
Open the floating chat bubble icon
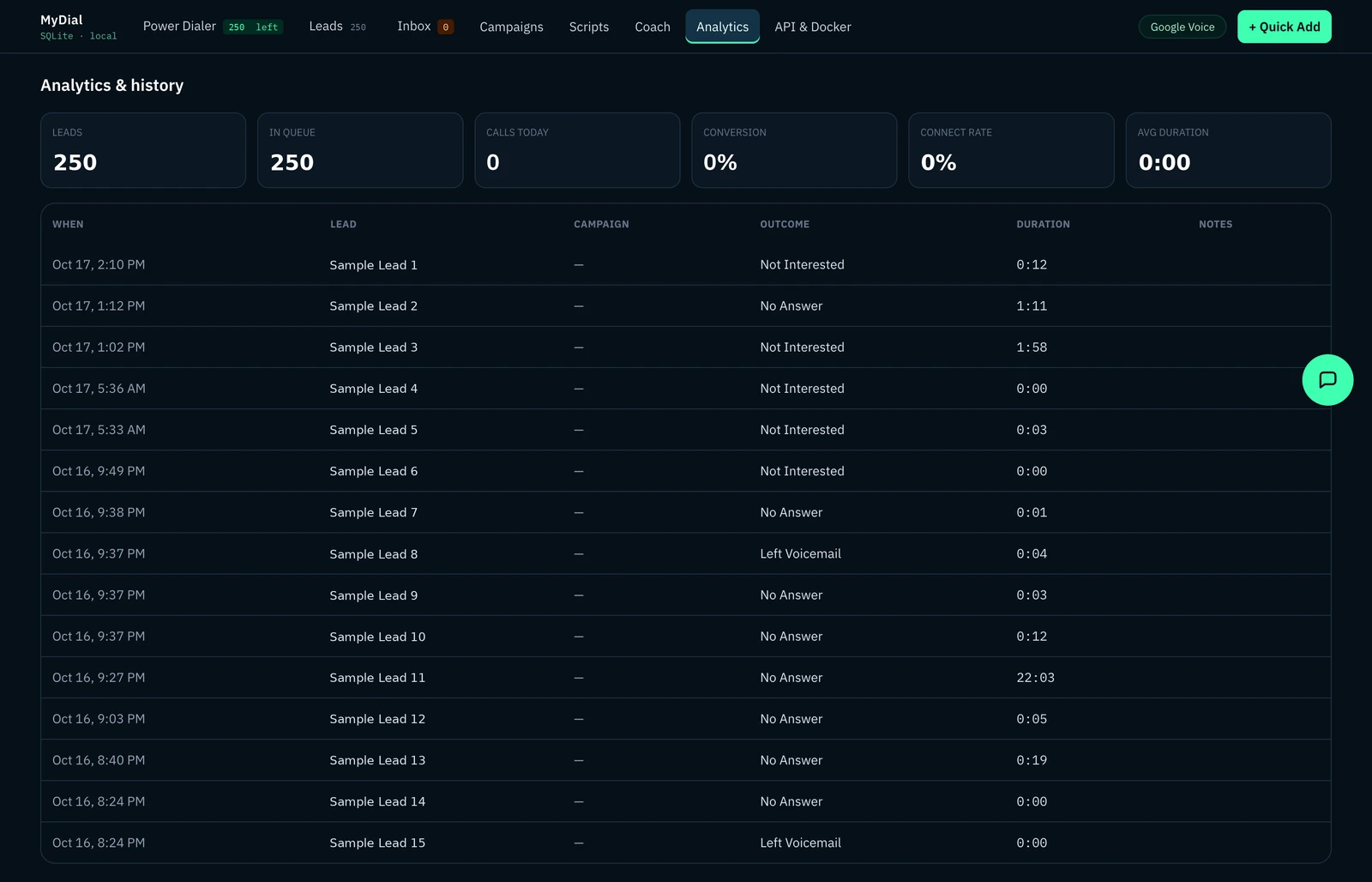point(1327,380)
